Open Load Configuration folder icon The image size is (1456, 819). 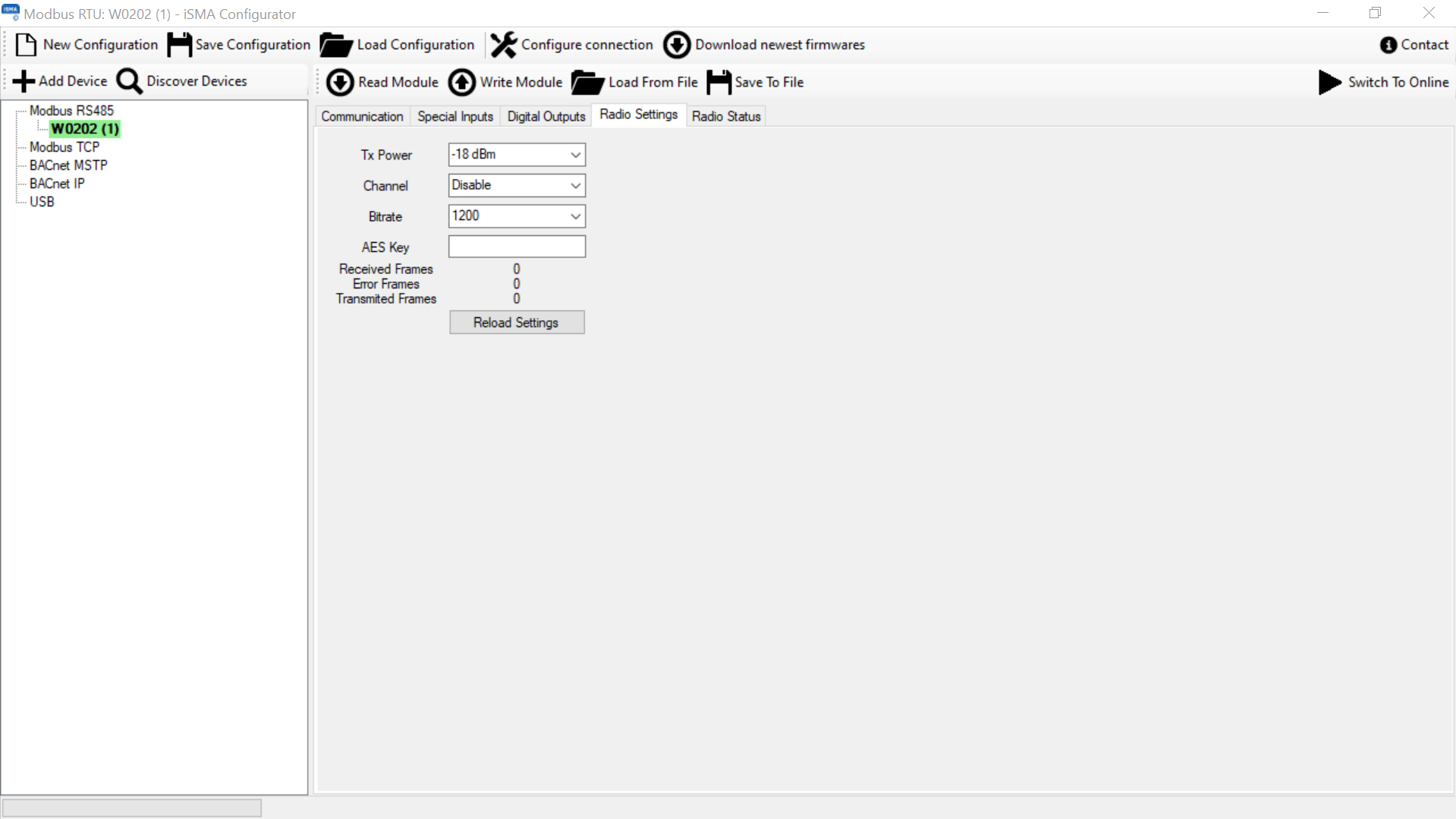click(335, 45)
